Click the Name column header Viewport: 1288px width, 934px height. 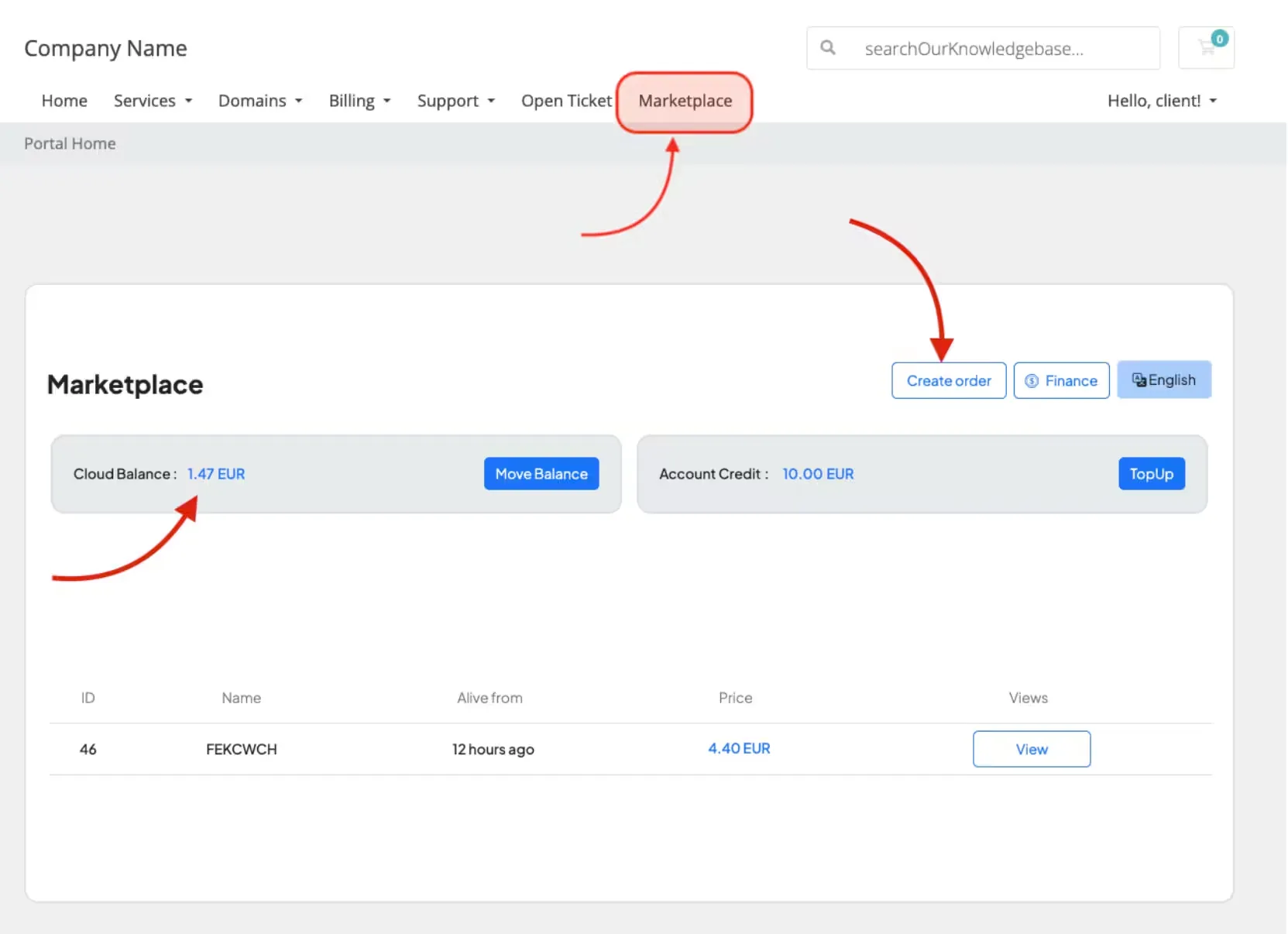point(241,698)
